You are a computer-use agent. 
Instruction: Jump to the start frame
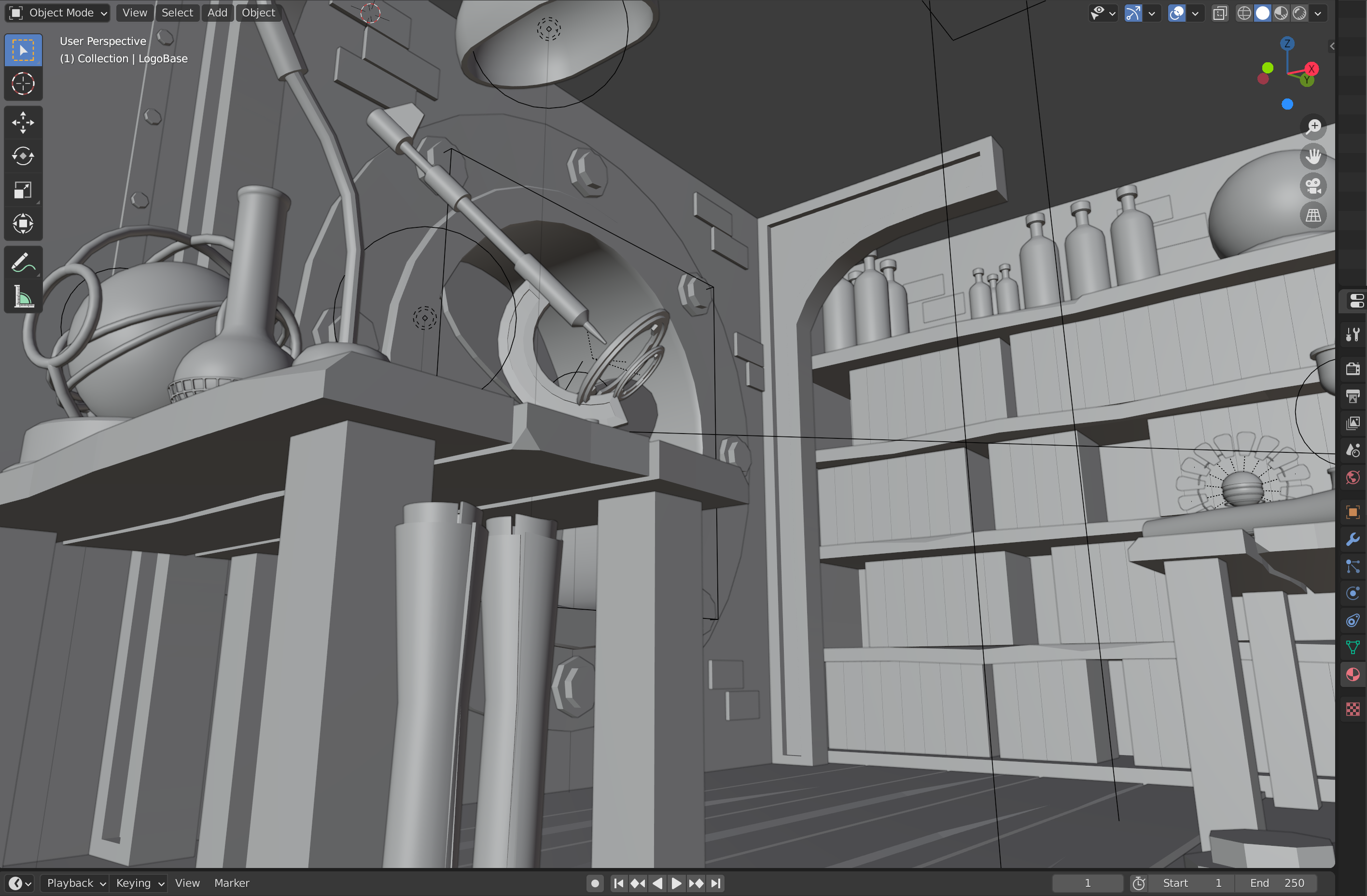pos(618,883)
